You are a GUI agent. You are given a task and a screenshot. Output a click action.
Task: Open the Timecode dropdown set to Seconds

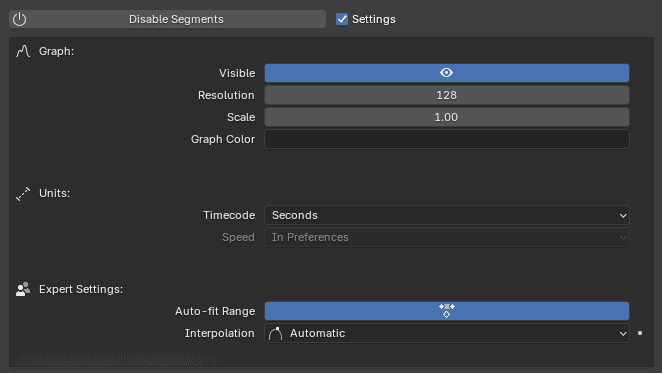click(x=447, y=215)
